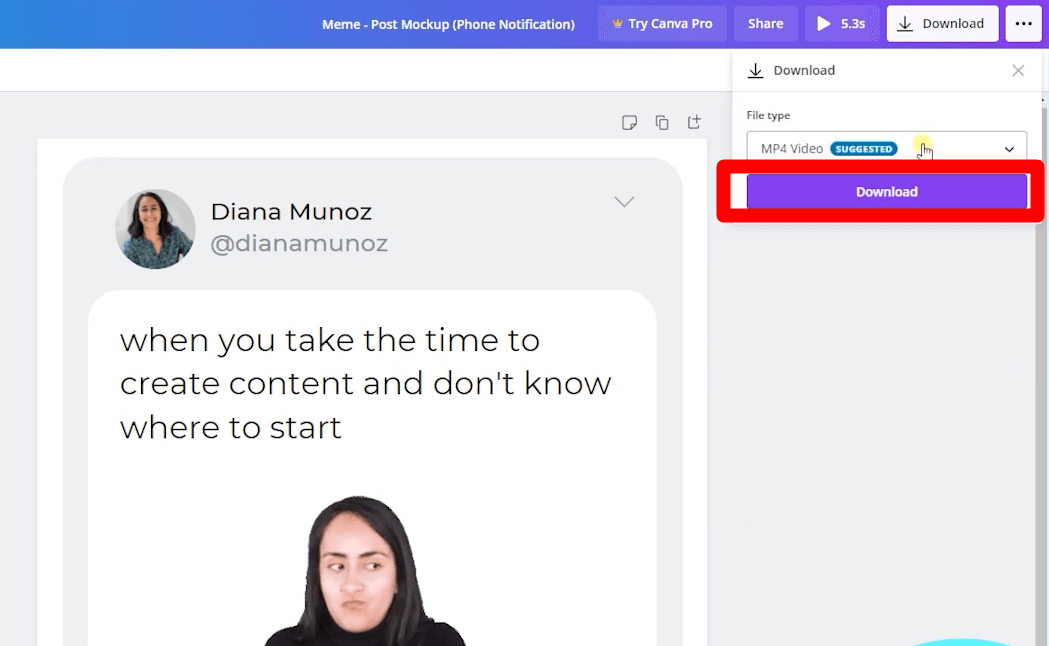Click the purple Download button in panel

(x=886, y=192)
